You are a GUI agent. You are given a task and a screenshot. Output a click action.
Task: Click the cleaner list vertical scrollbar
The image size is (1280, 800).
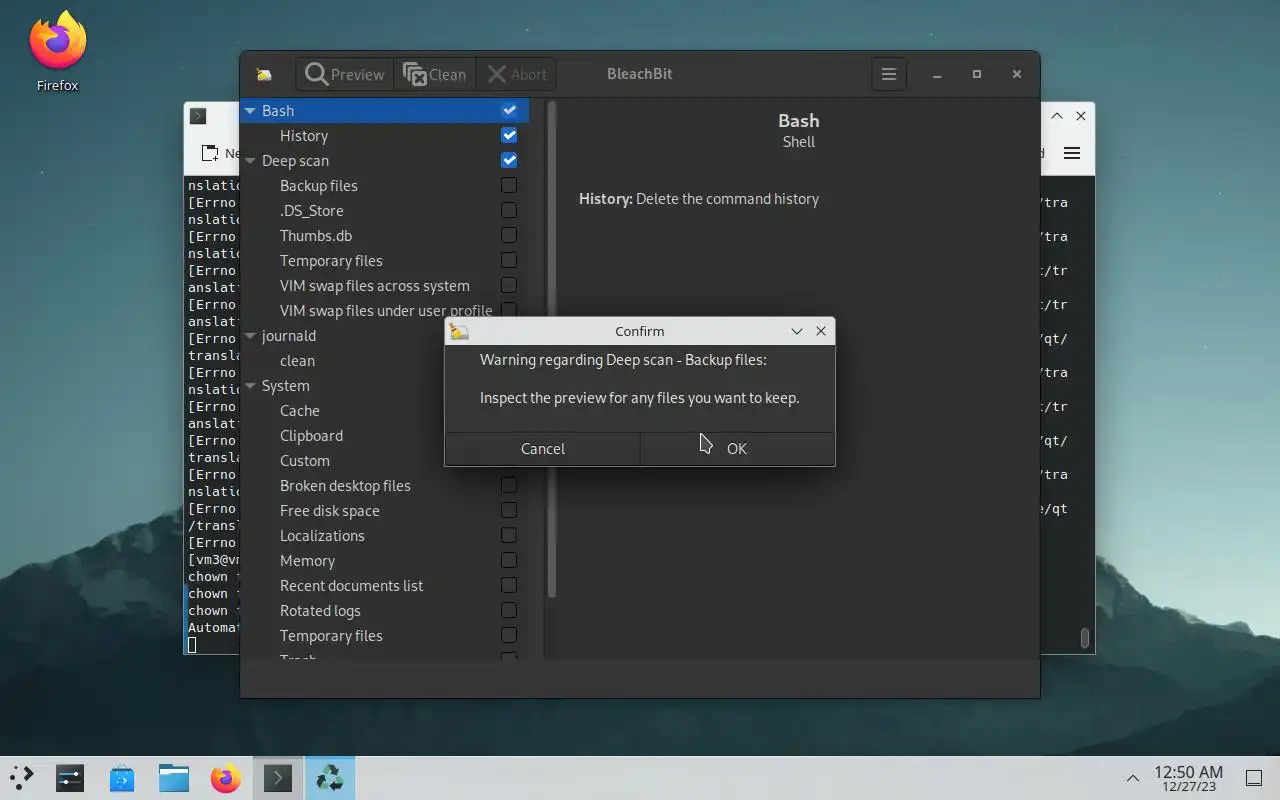(x=551, y=348)
